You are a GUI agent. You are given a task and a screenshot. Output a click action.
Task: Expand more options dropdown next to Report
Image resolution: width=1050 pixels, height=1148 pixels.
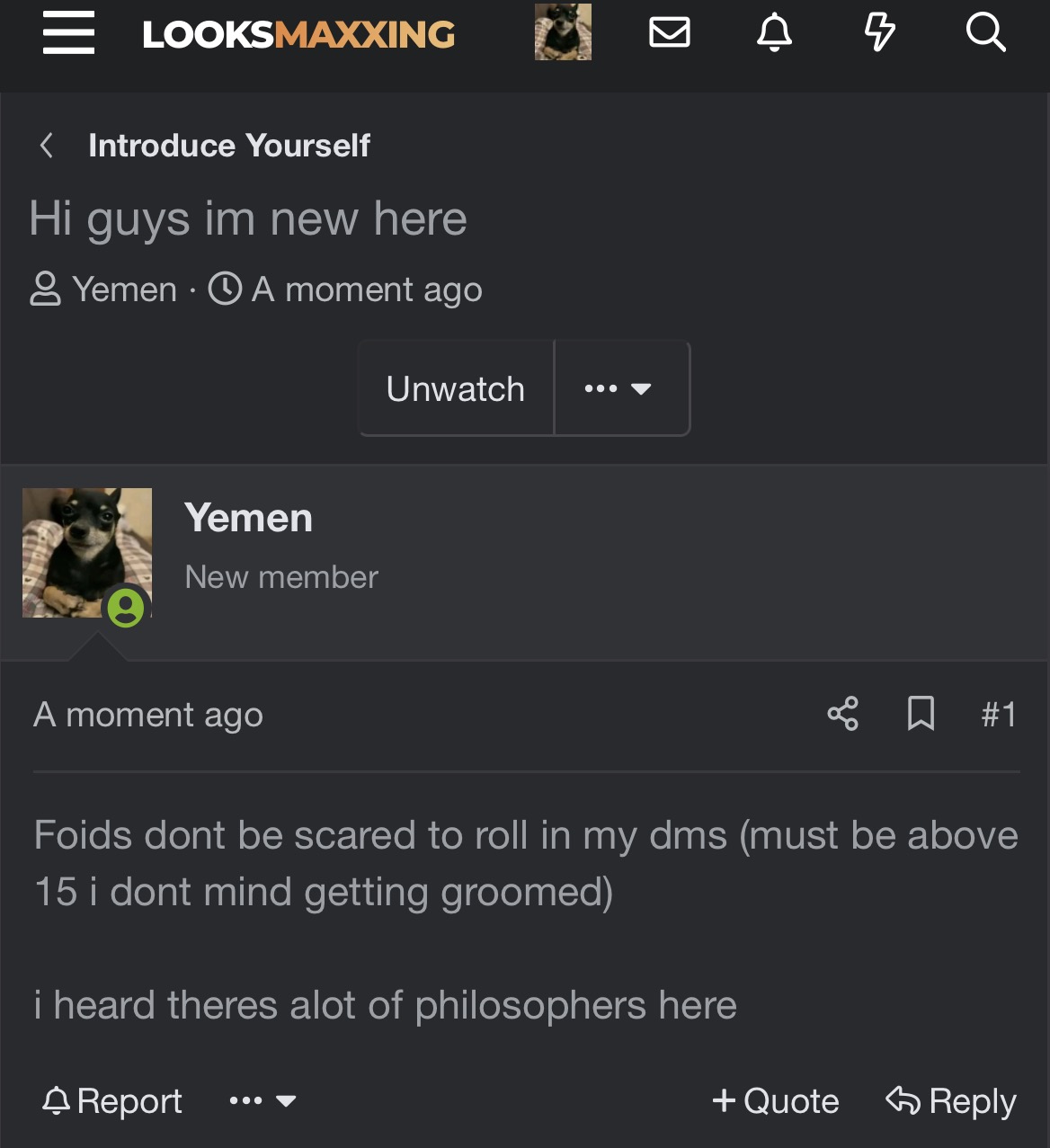[262, 1100]
